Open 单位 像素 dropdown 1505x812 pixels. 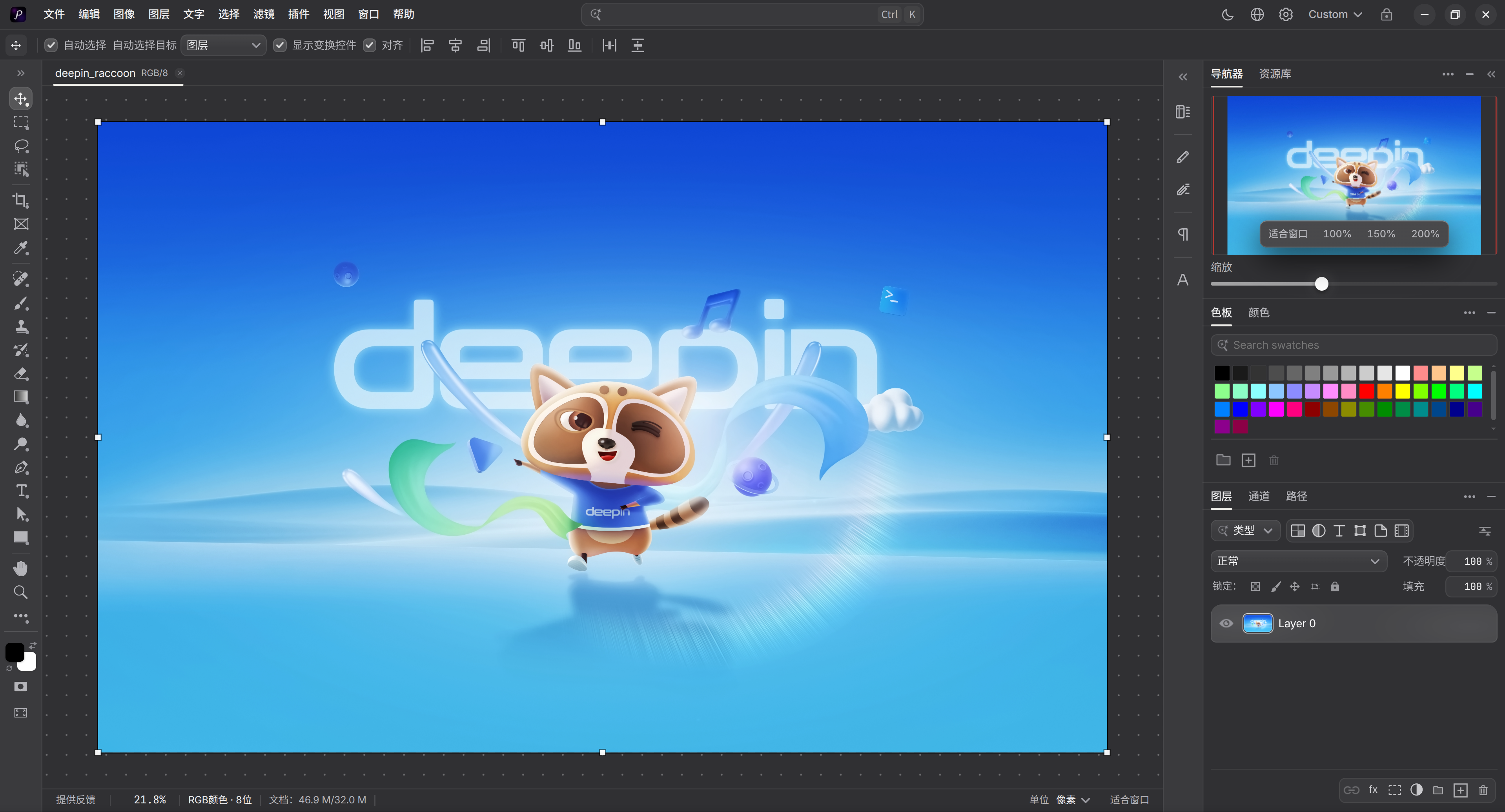pyautogui.click(x=1073, y=800)
